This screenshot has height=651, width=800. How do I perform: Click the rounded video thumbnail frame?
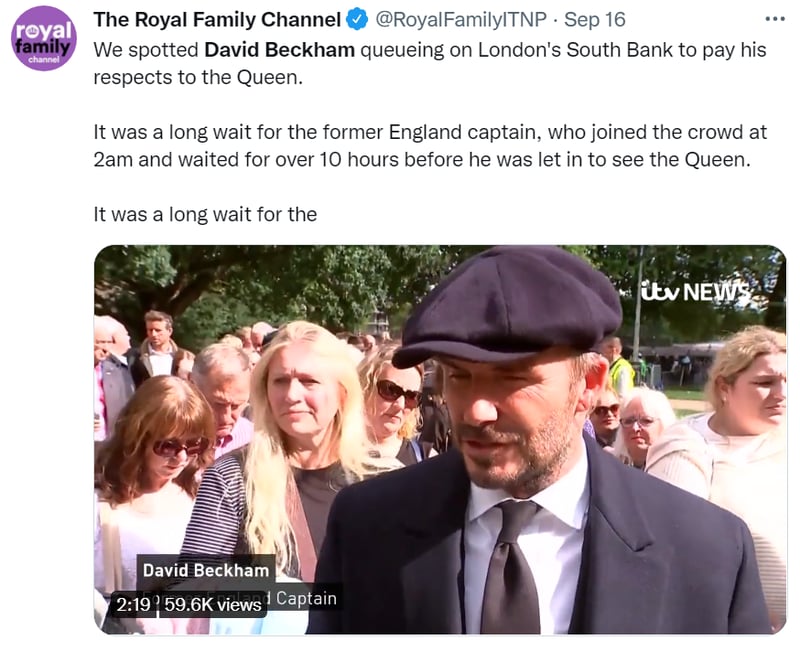[440, 440]
